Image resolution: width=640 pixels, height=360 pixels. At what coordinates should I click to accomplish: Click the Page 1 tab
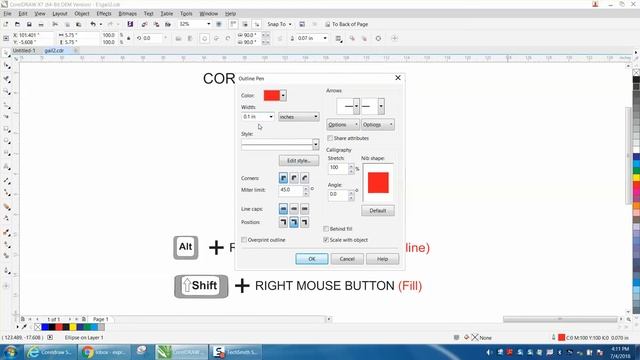(x=100, y=319)
